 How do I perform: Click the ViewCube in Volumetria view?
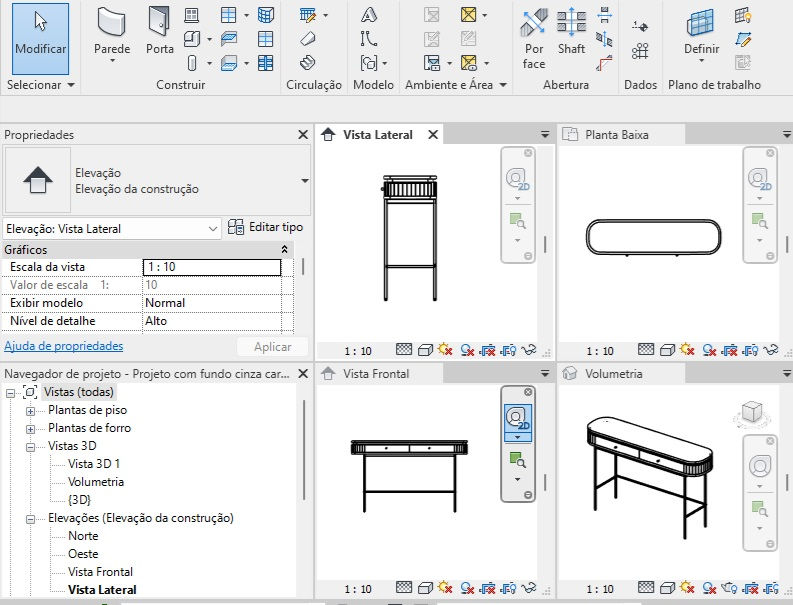click(x=752, y=414)
